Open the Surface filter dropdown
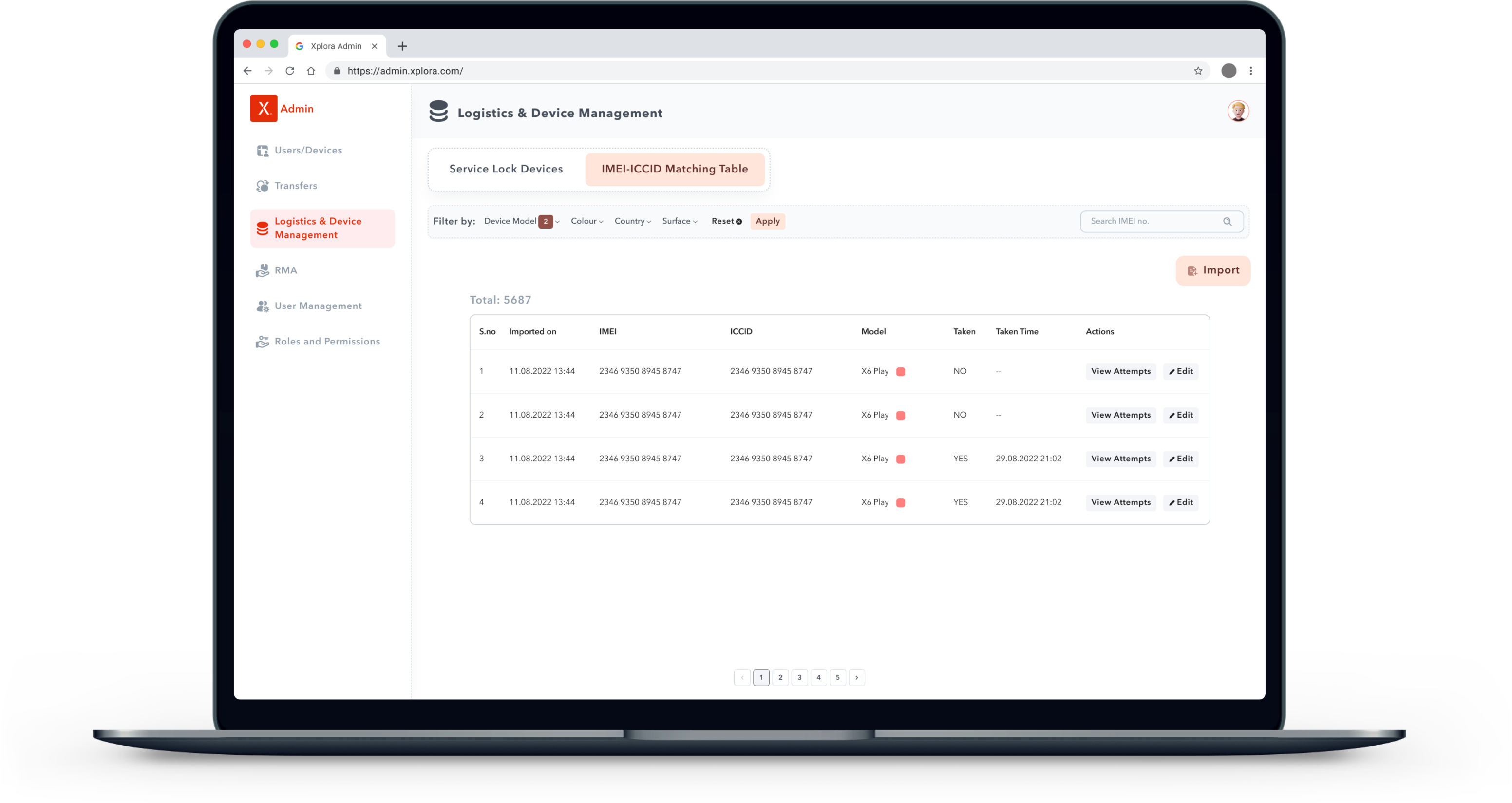Image resolution: width=1512 pixels, height=803 pixels. 679,221
